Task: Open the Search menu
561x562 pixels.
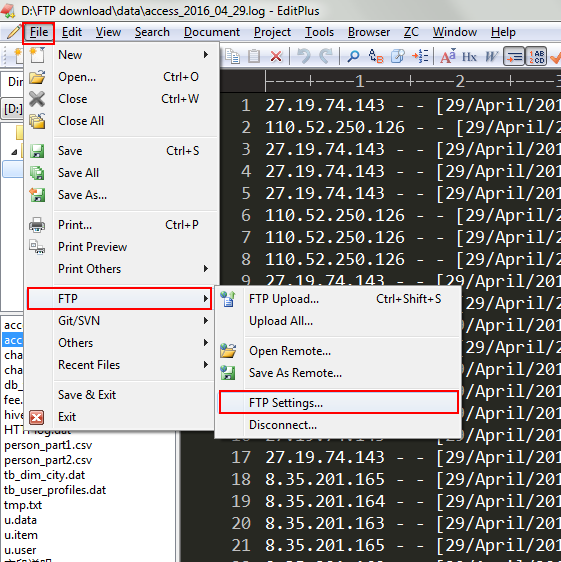Action: tap(152, 33)
